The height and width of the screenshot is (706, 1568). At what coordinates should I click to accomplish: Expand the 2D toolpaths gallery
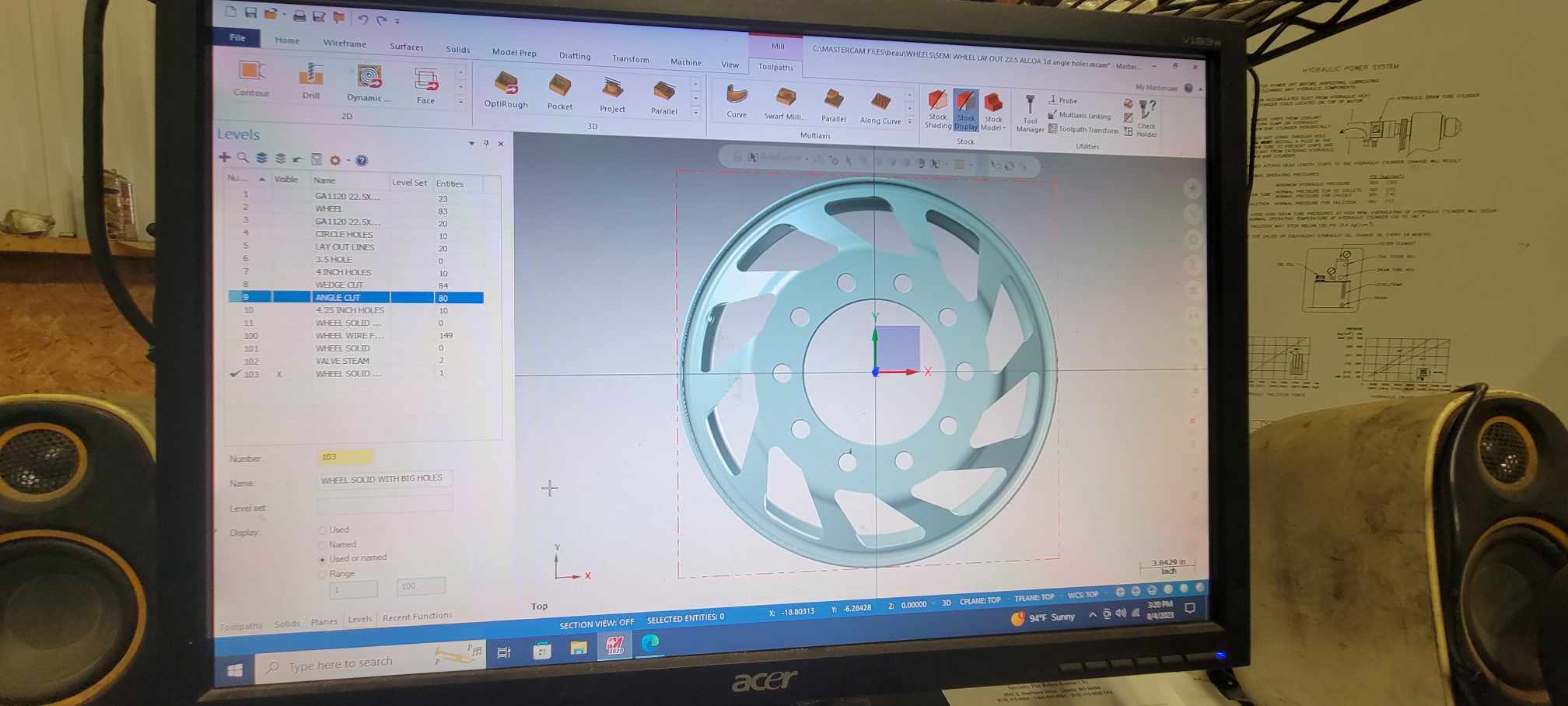pos(460,102)
